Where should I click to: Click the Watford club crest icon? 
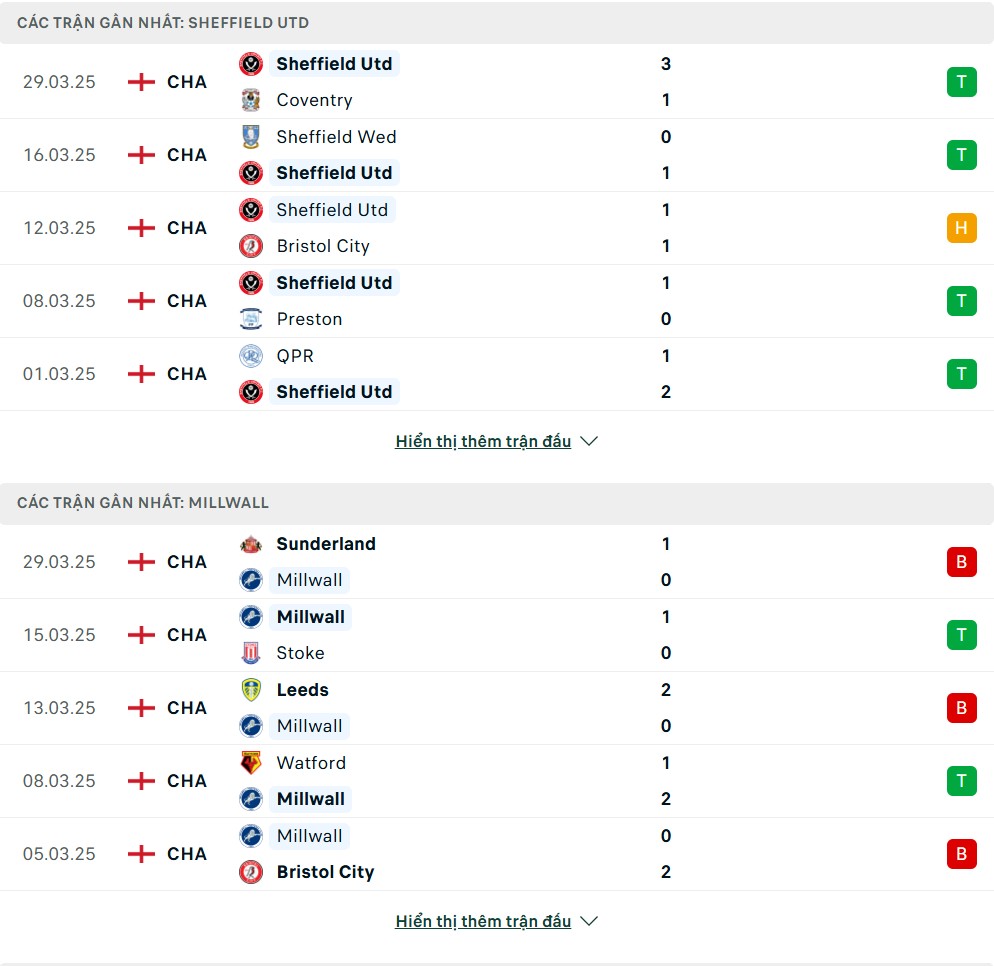click(251, 763)
